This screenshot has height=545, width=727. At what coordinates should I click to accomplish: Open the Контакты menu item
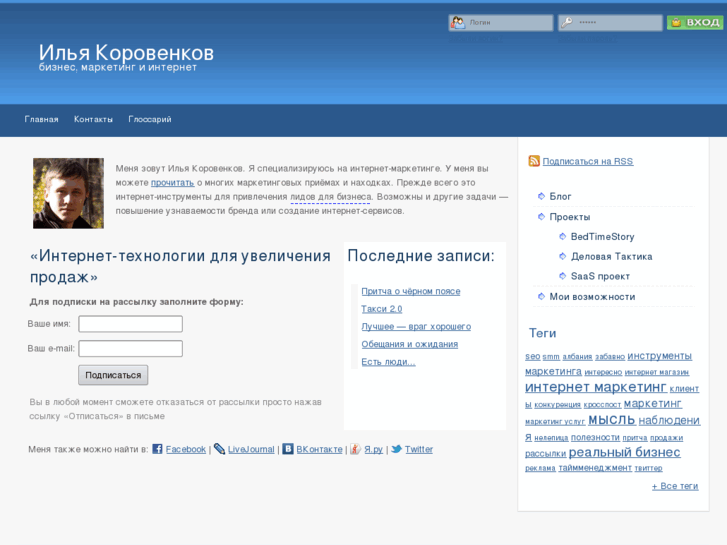93,119
